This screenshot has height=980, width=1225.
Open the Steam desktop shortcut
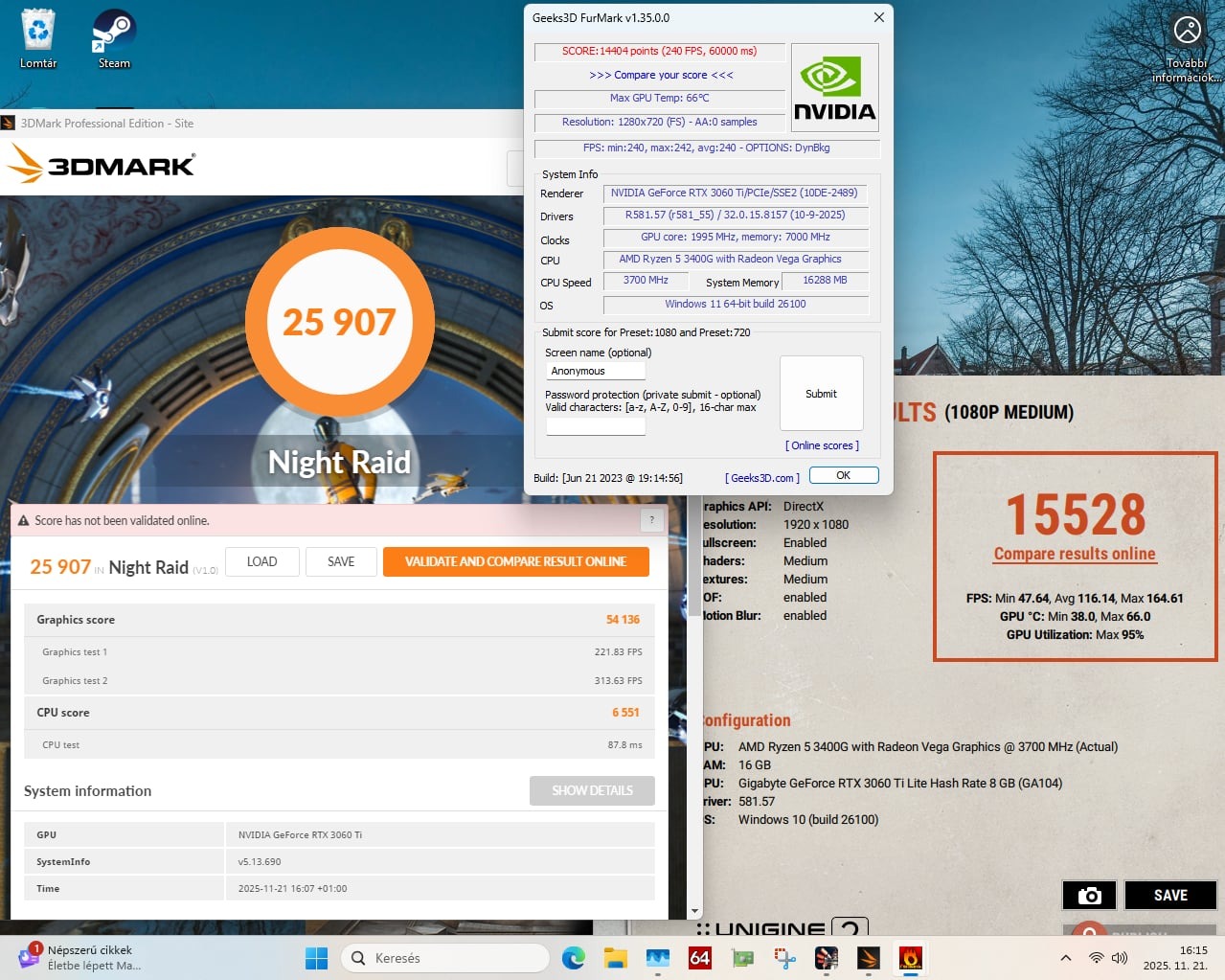point(114,39)
